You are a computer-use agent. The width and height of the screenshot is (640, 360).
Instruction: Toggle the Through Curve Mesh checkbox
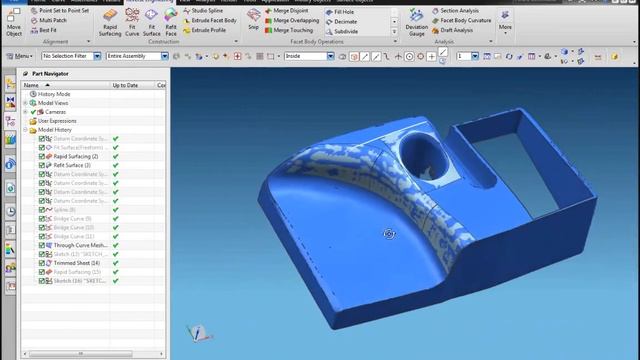tap(42, 245)
